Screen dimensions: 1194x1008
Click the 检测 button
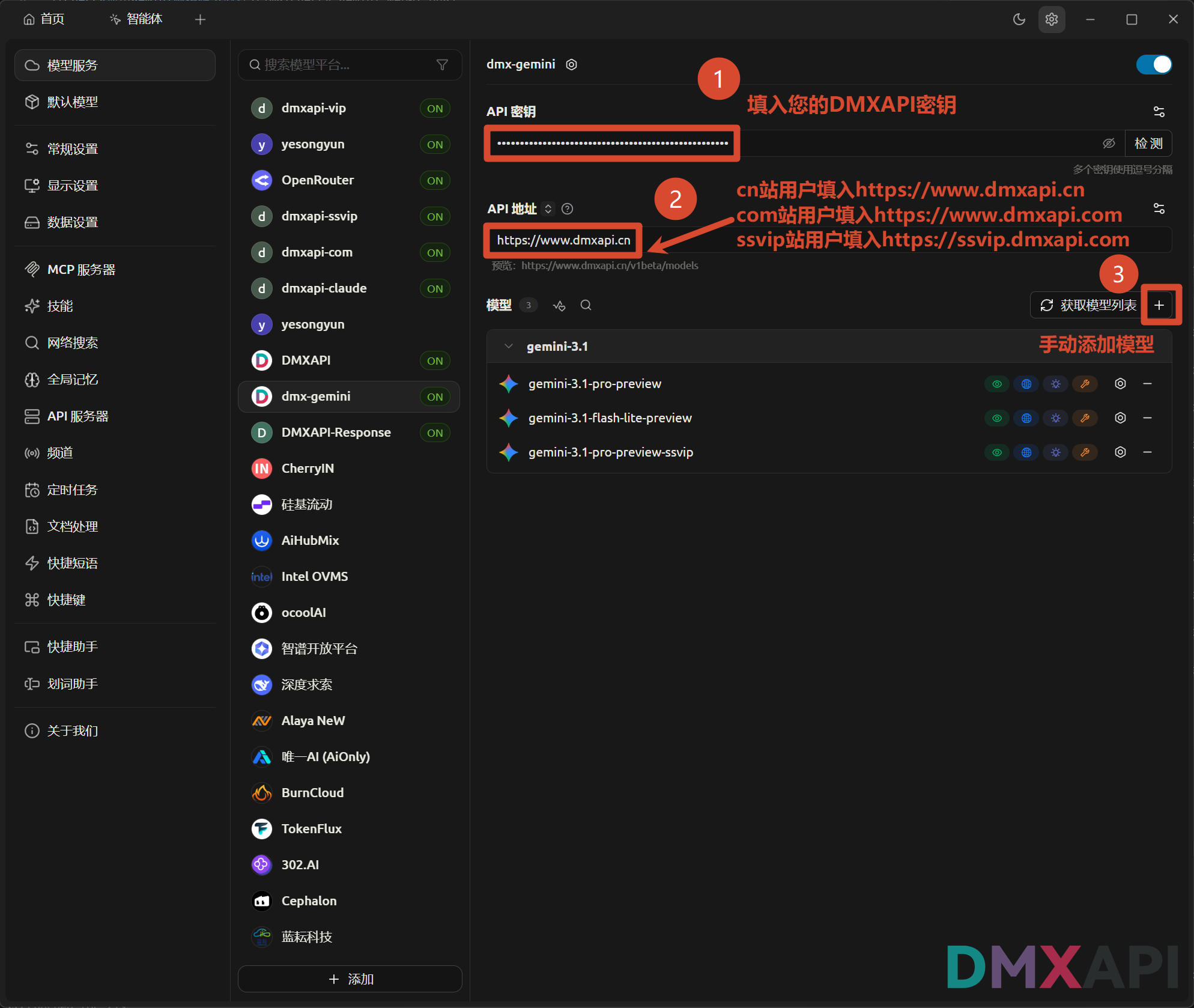1148,144
